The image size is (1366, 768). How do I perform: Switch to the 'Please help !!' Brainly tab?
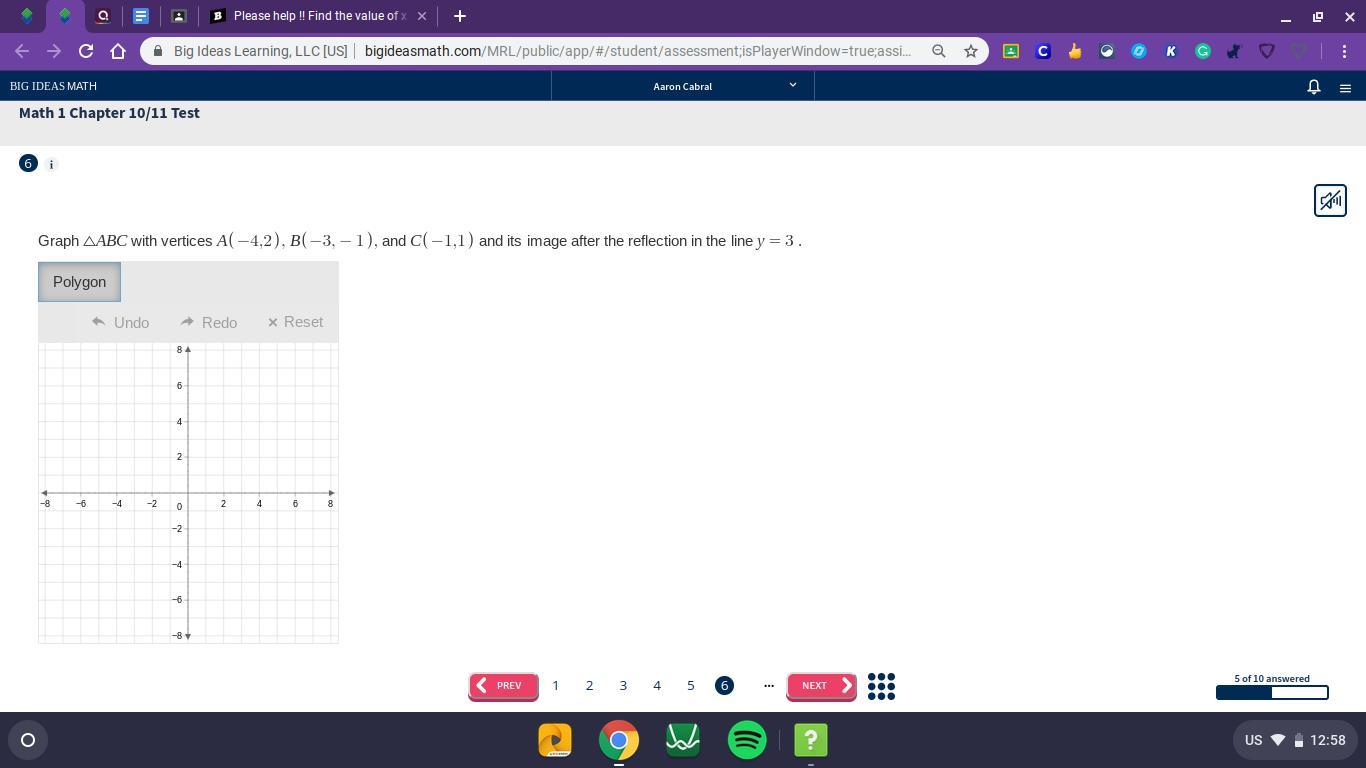(320, 16)
